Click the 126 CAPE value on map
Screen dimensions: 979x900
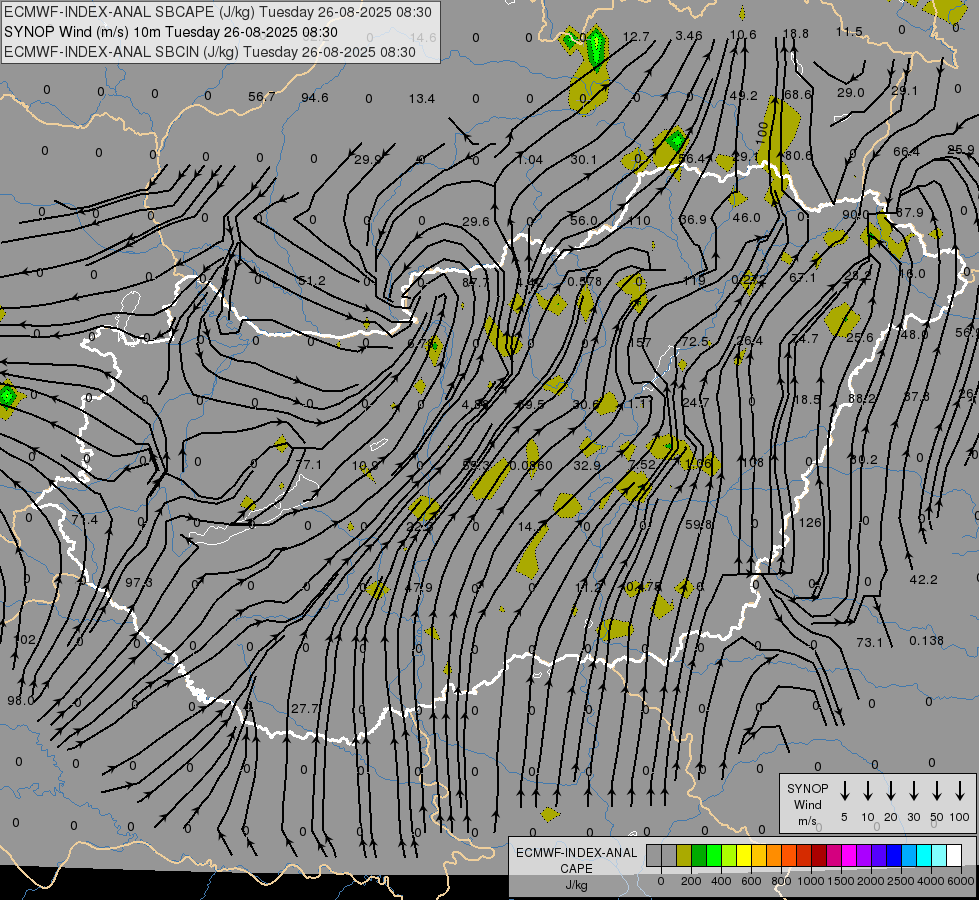810,522
